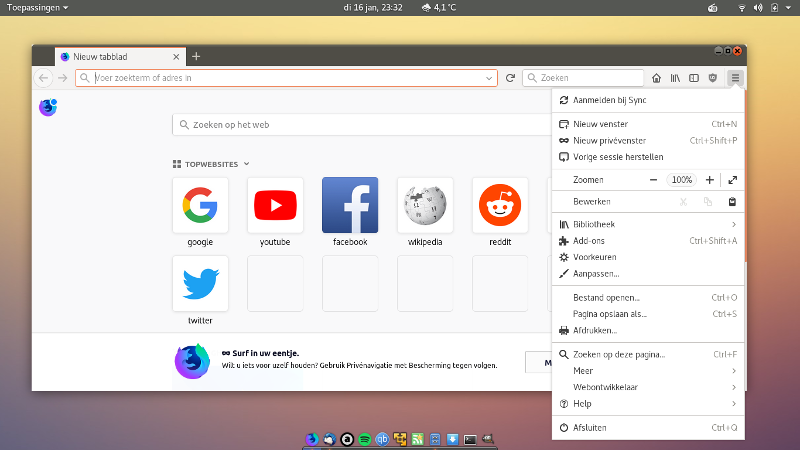Viewport: 800px width, 450px height.
Task: Select Afdrukken... menu entry
Action: pyautogui.click(x=648, y=330)
